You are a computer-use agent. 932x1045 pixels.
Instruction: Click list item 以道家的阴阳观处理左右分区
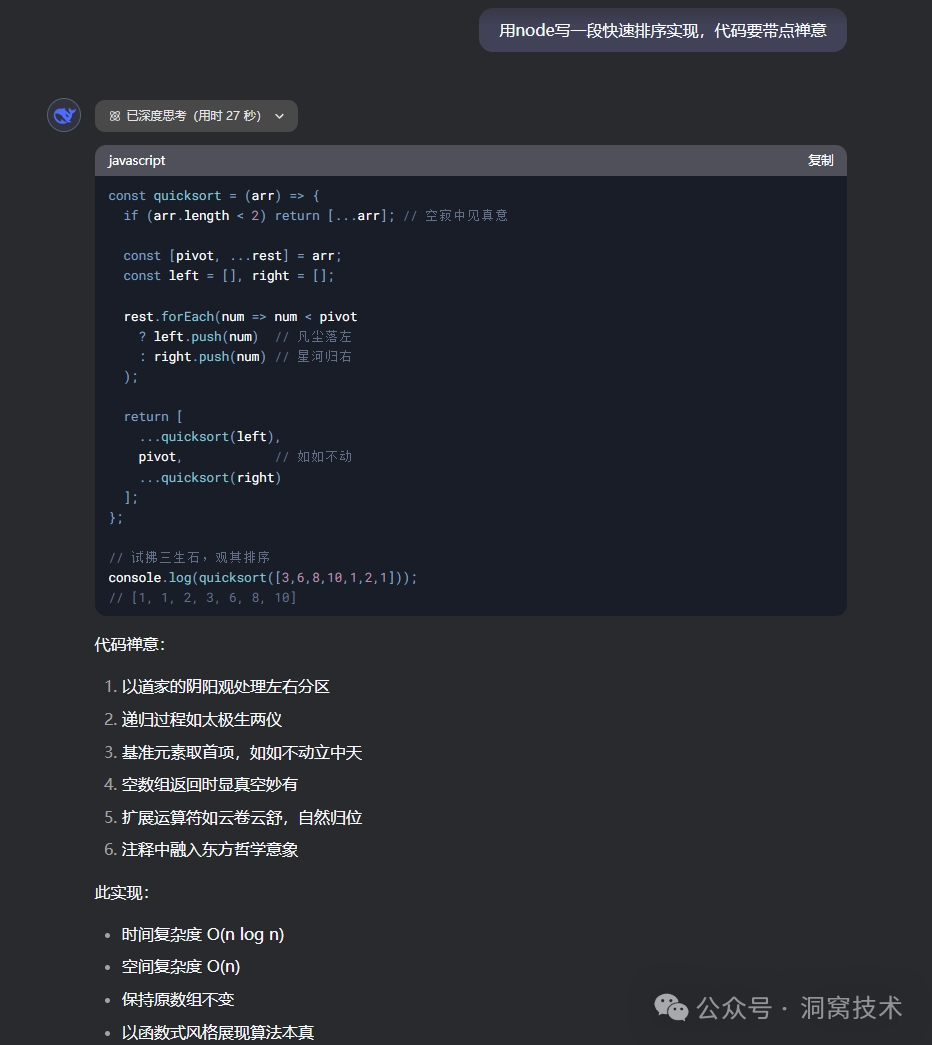(x=225, y=686)
